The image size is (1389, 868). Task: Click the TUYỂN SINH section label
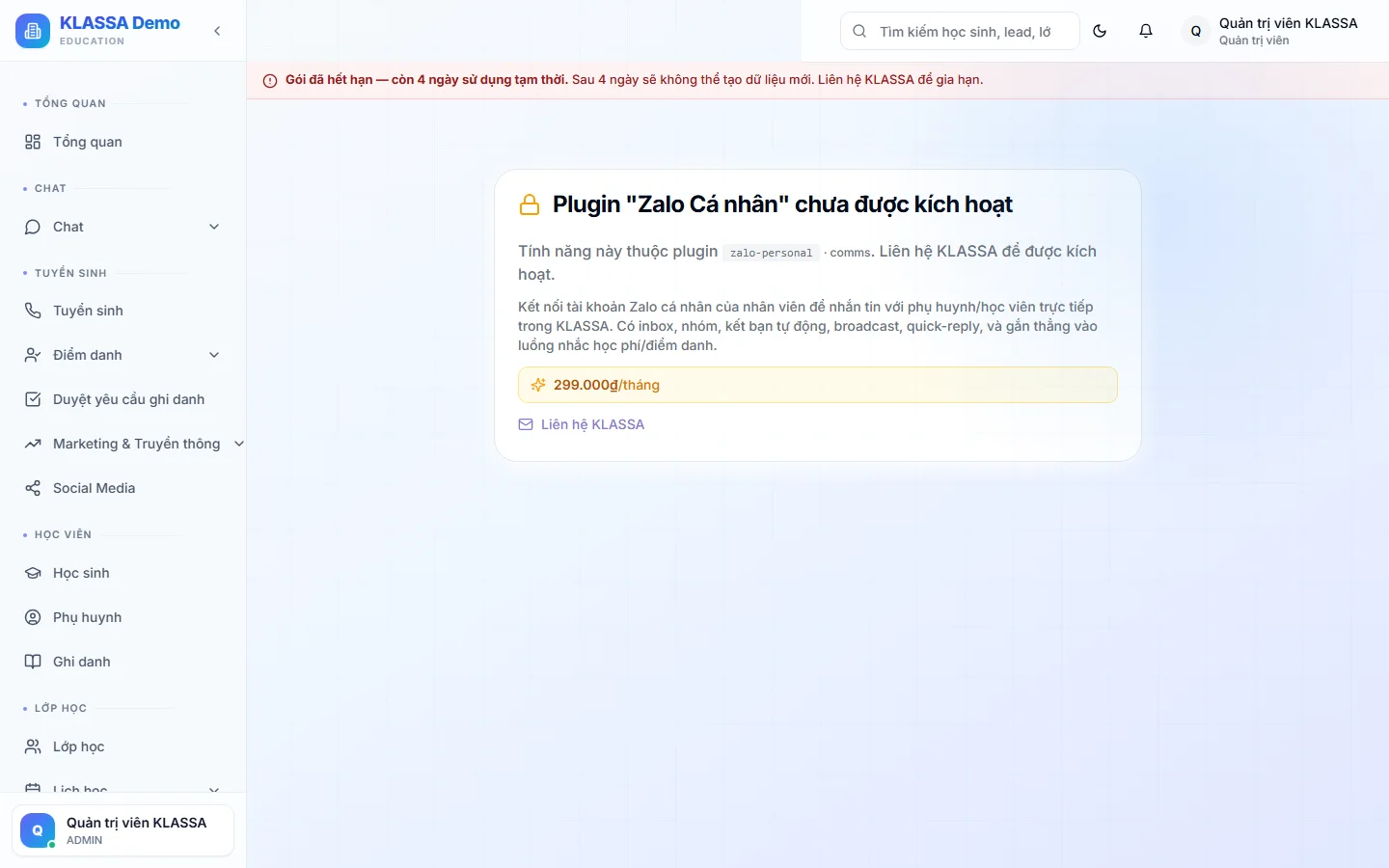pos(70,273)
